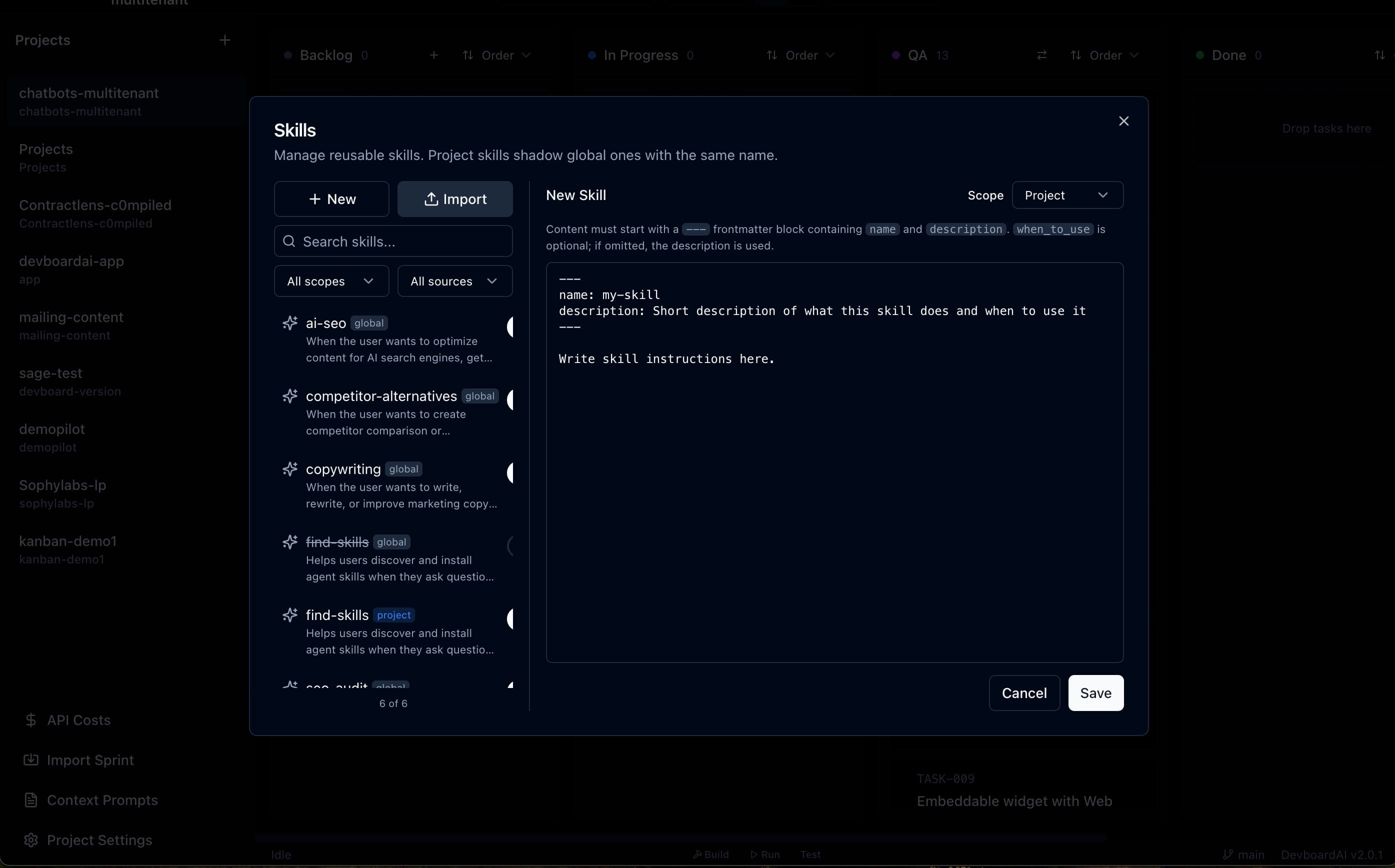This screenshot has width=1395, height=868.
Task: Click the 'Drop tasks here' placeholder in Done
Action: tap(1326, 128)
